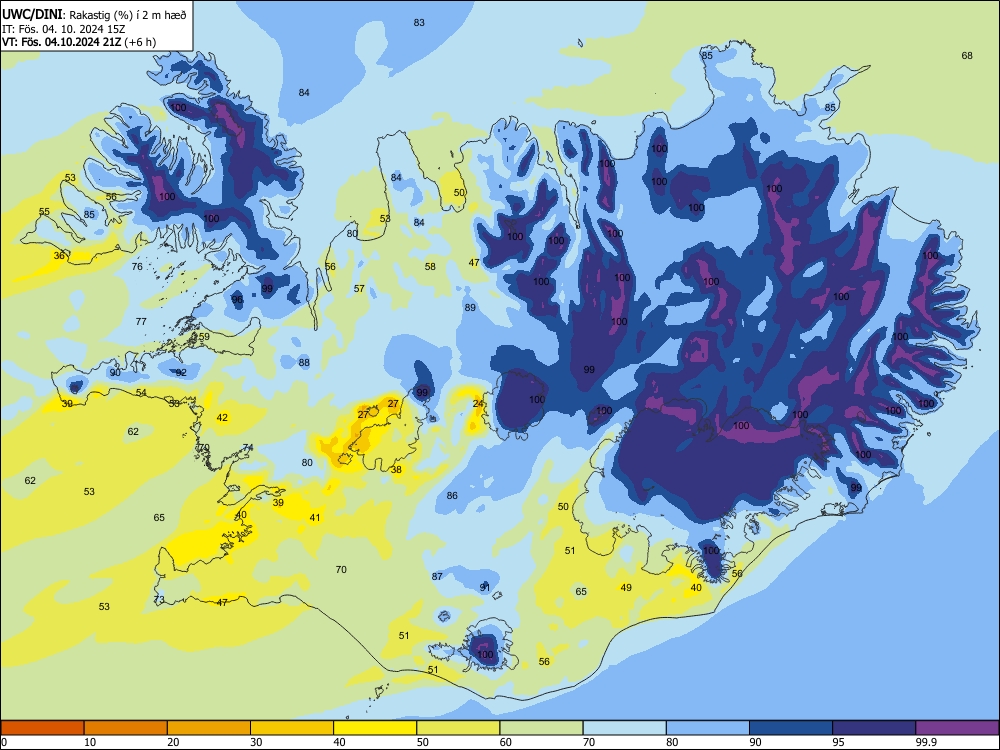Select the dark blue 90–95 legend swatch
This screenshot has width=1000, height=750.
(x=791, y=728)
